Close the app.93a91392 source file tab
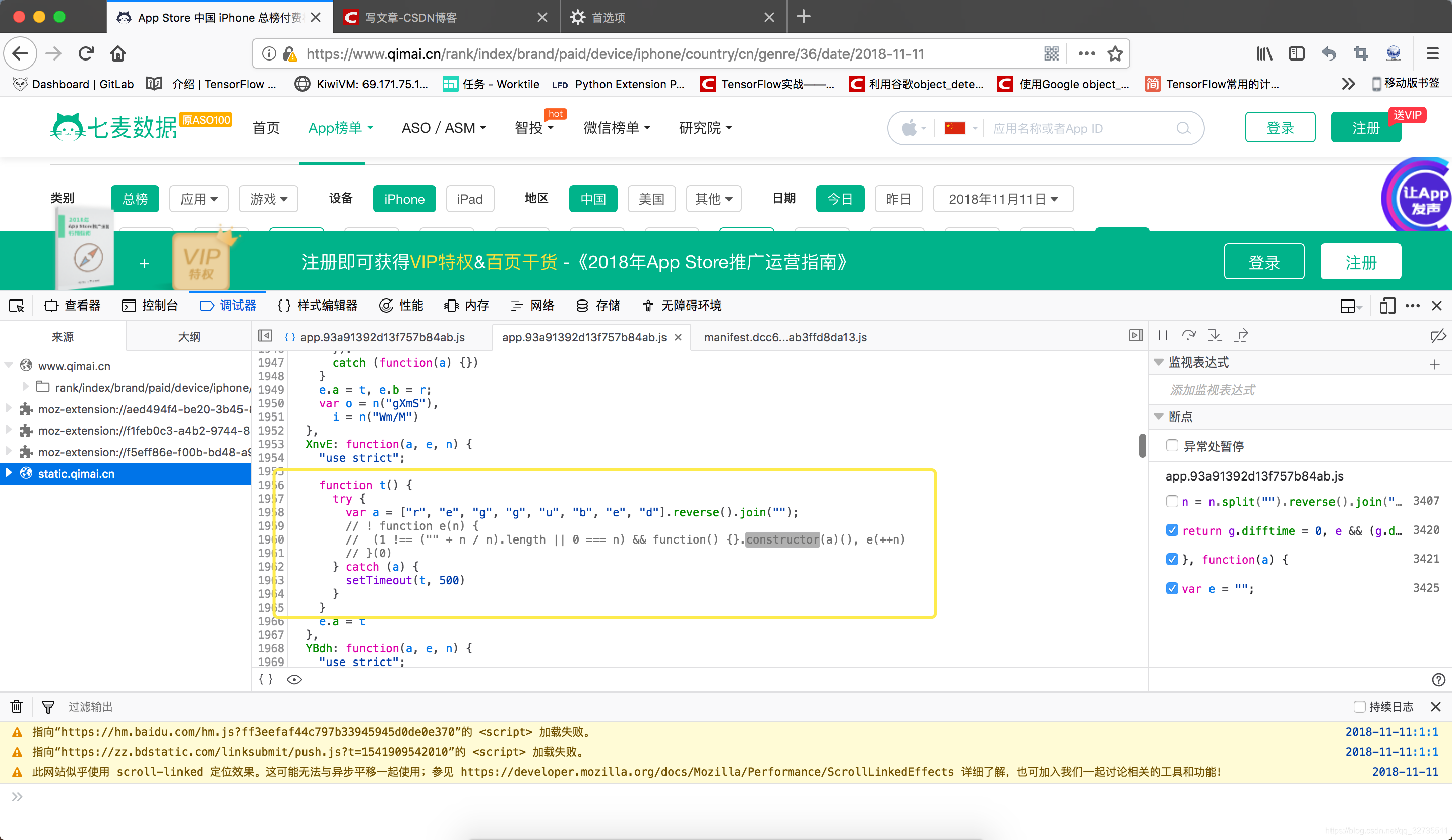The image size is (1452, 840). point(678,337)
